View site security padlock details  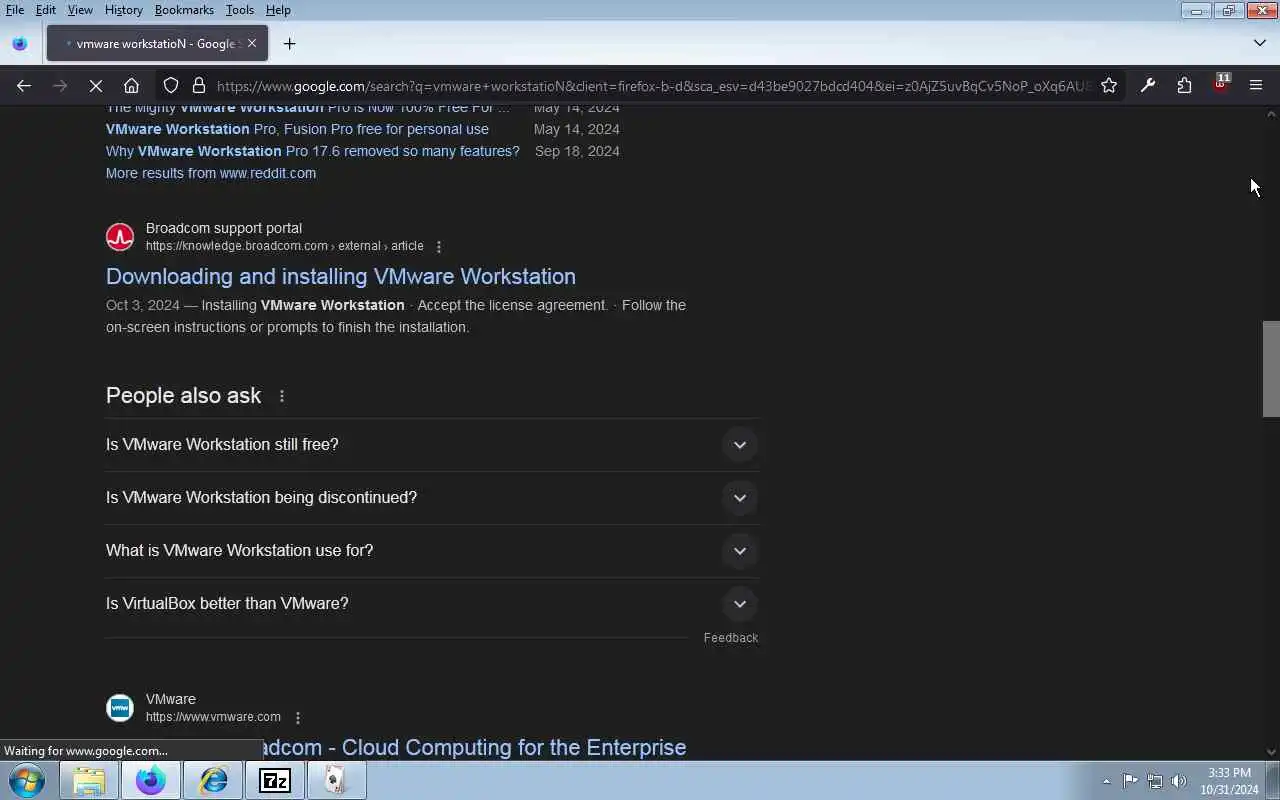(198, 86)
